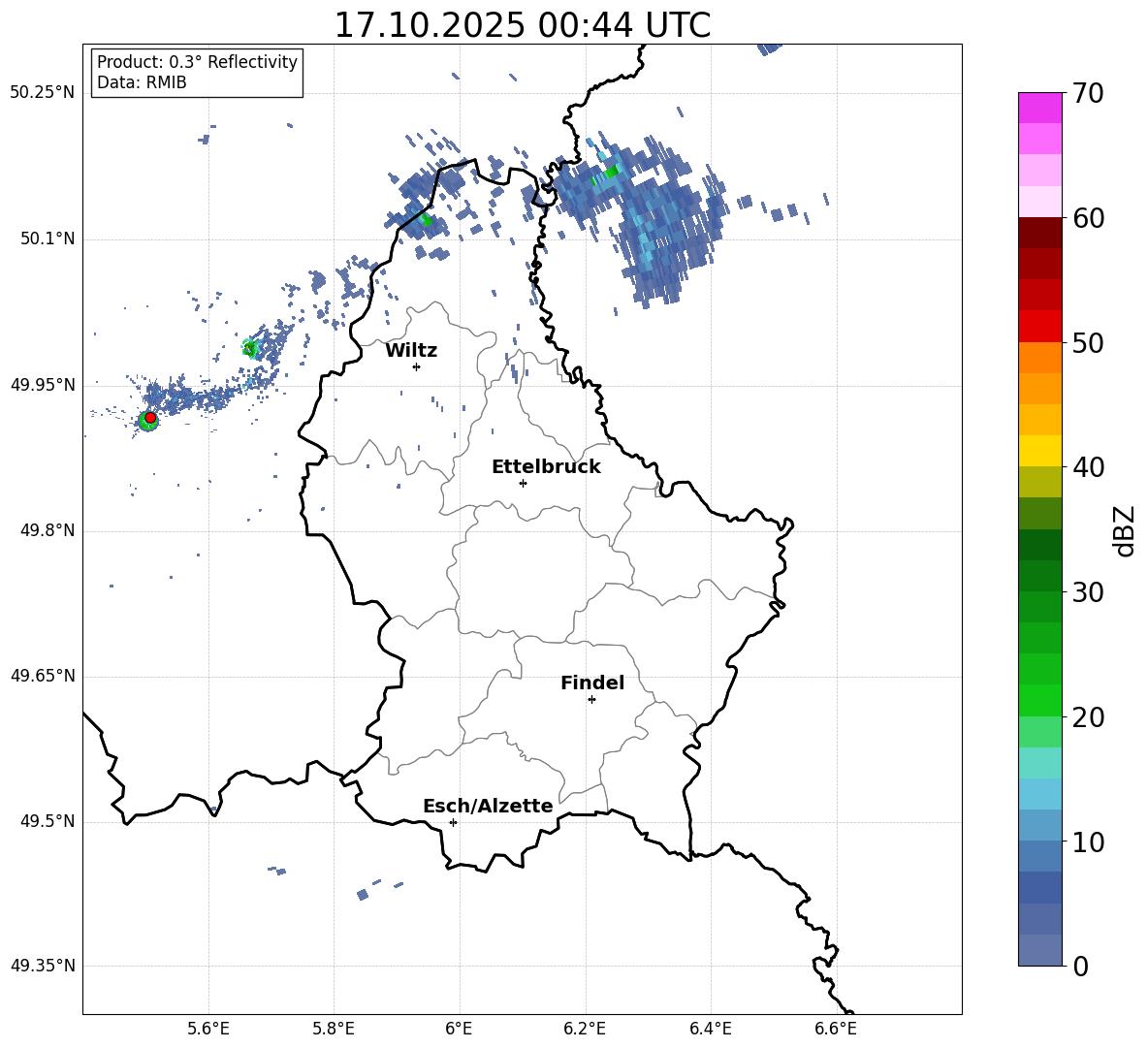Click the title 17.10.2025 00:44 UTC
The image size is (1148, 1048).
click(x=522, y=25)
